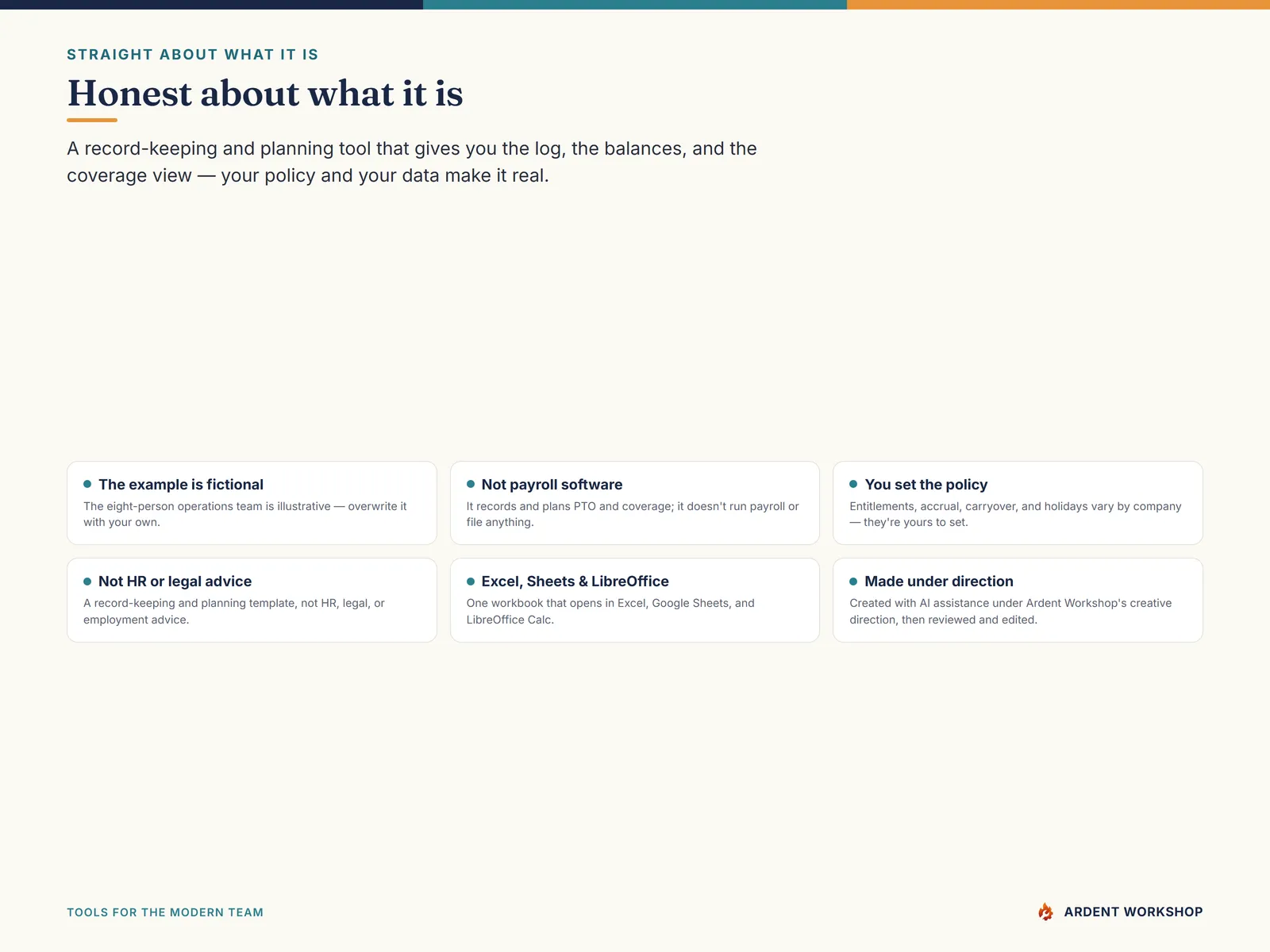Screen dimensions: 1270x952
Task: Click the bullet dot beside 'Not HR or legal advice'
Action: pyautogui.click(x=87, y=582)
